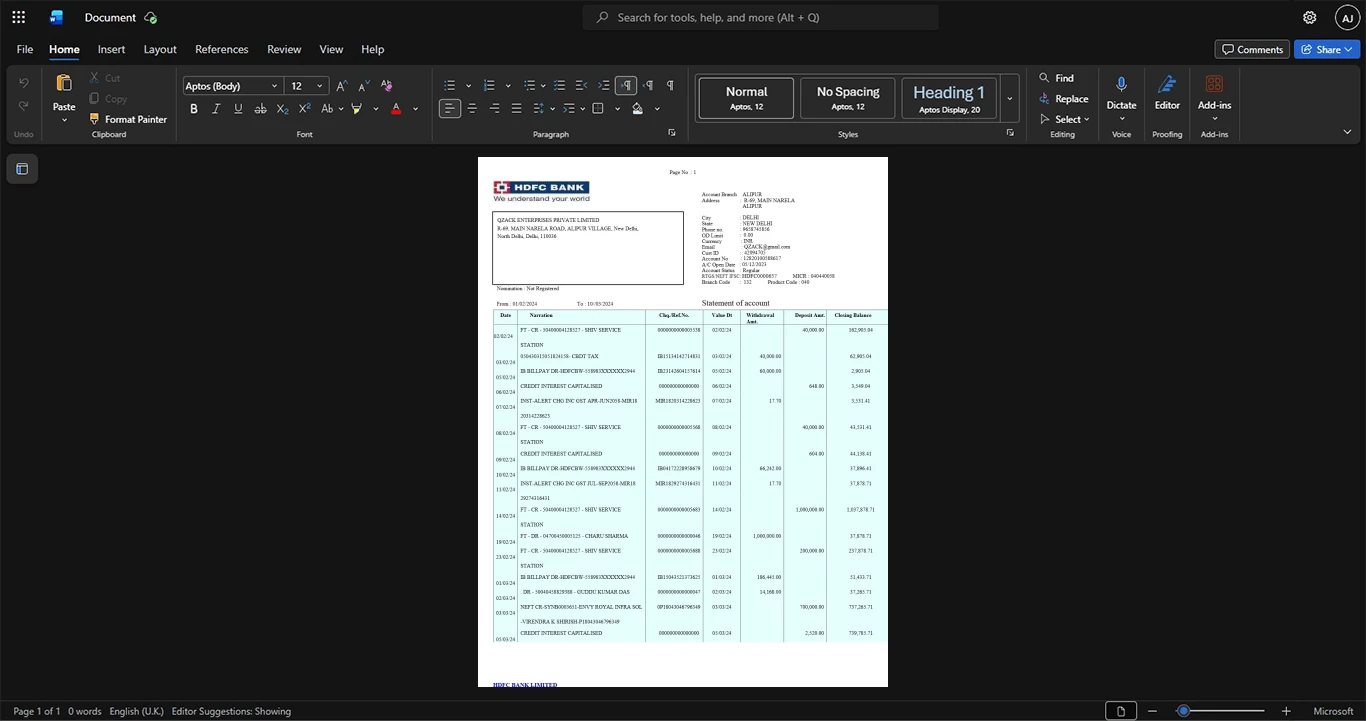Center align the paragraph
Image resolution: width=1366 pixels, height=721 pixels.
click(472, 108)
